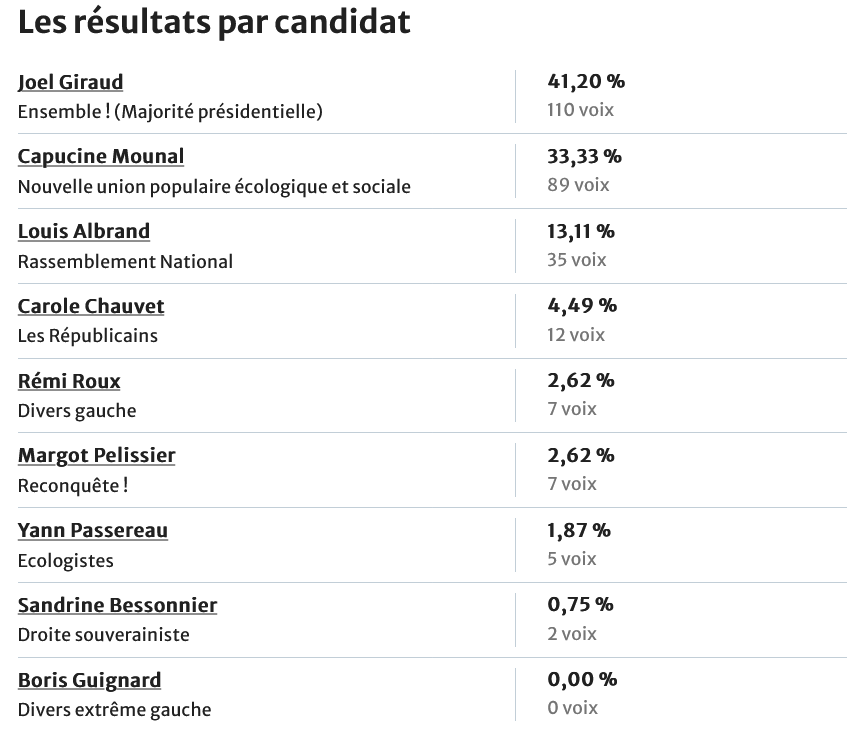This screenshot has width=847, height=745.
Task: Open the Yann Passereau link
Action: point(93,530)
